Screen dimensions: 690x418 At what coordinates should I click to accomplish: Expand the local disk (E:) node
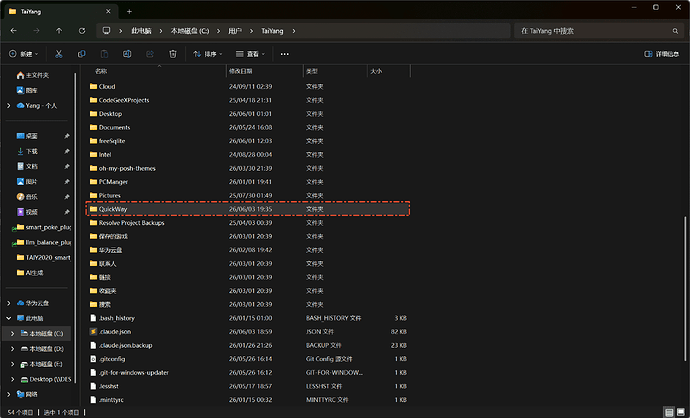click(12, 364)
